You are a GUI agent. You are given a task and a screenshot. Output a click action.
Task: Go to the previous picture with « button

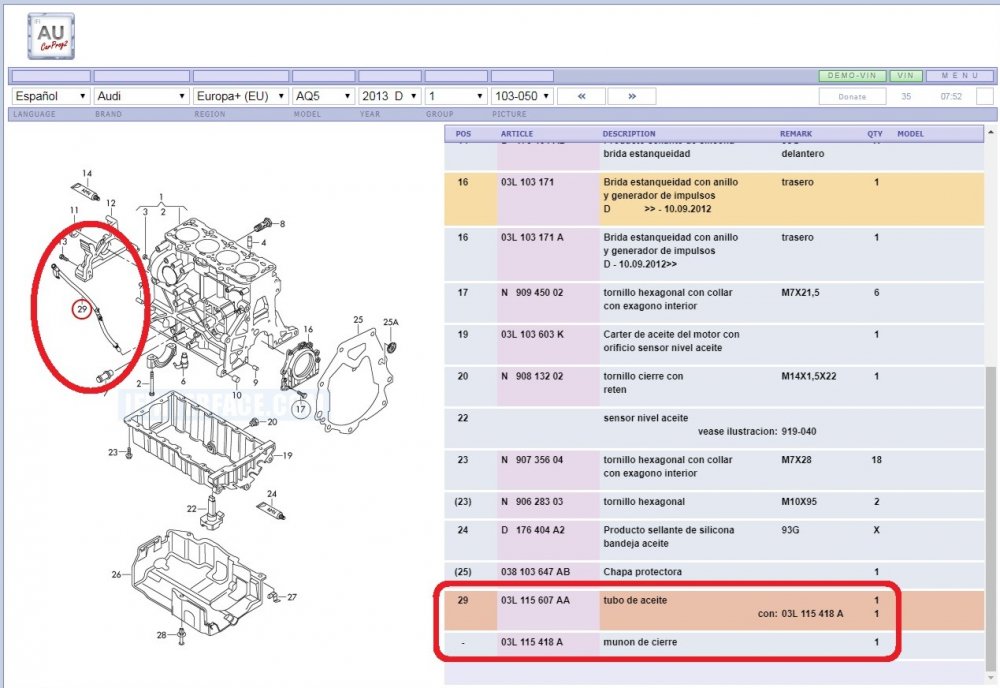coord(582,96)
